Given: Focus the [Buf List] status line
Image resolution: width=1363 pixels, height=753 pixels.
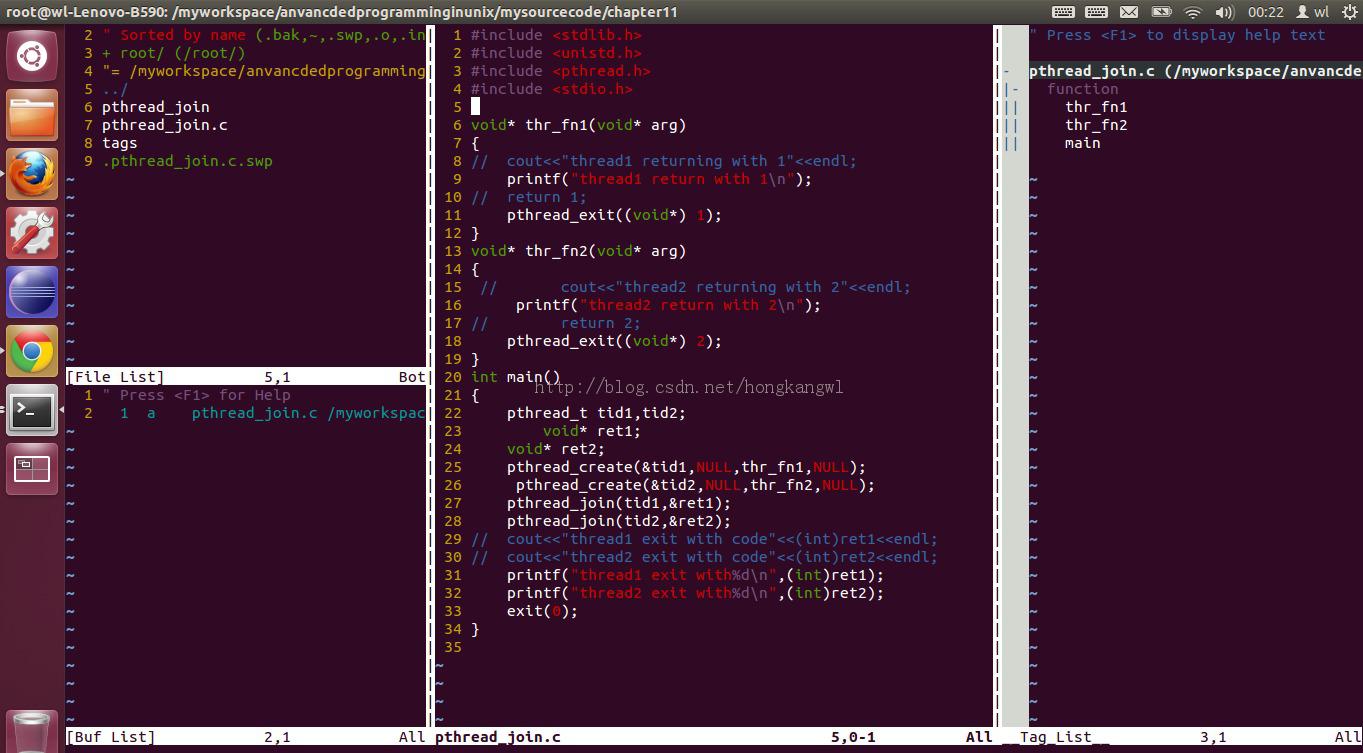Looking at the screenshot, I should (247, 737).
